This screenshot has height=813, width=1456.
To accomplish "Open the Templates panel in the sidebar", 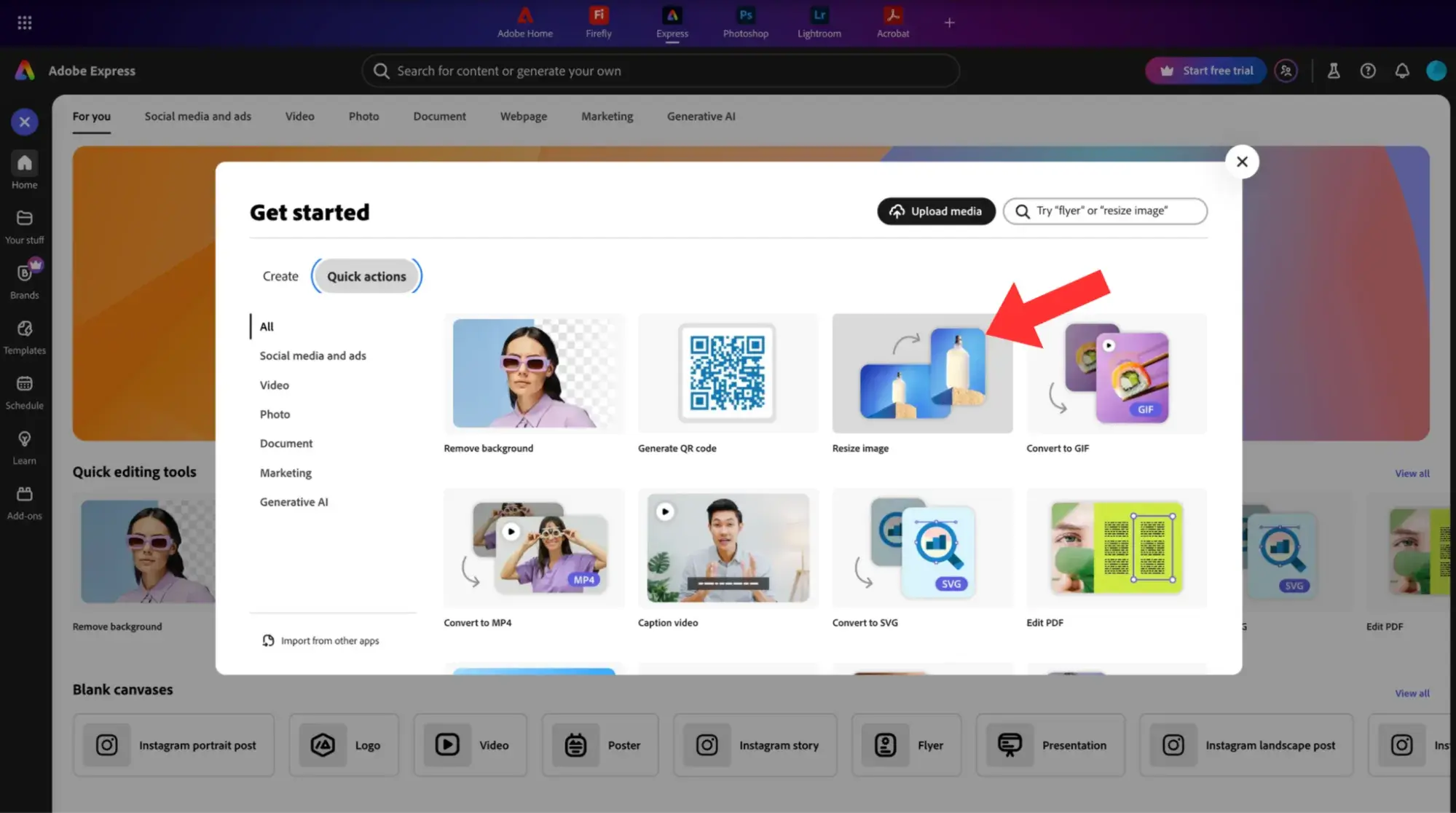I will pos(24,336).
